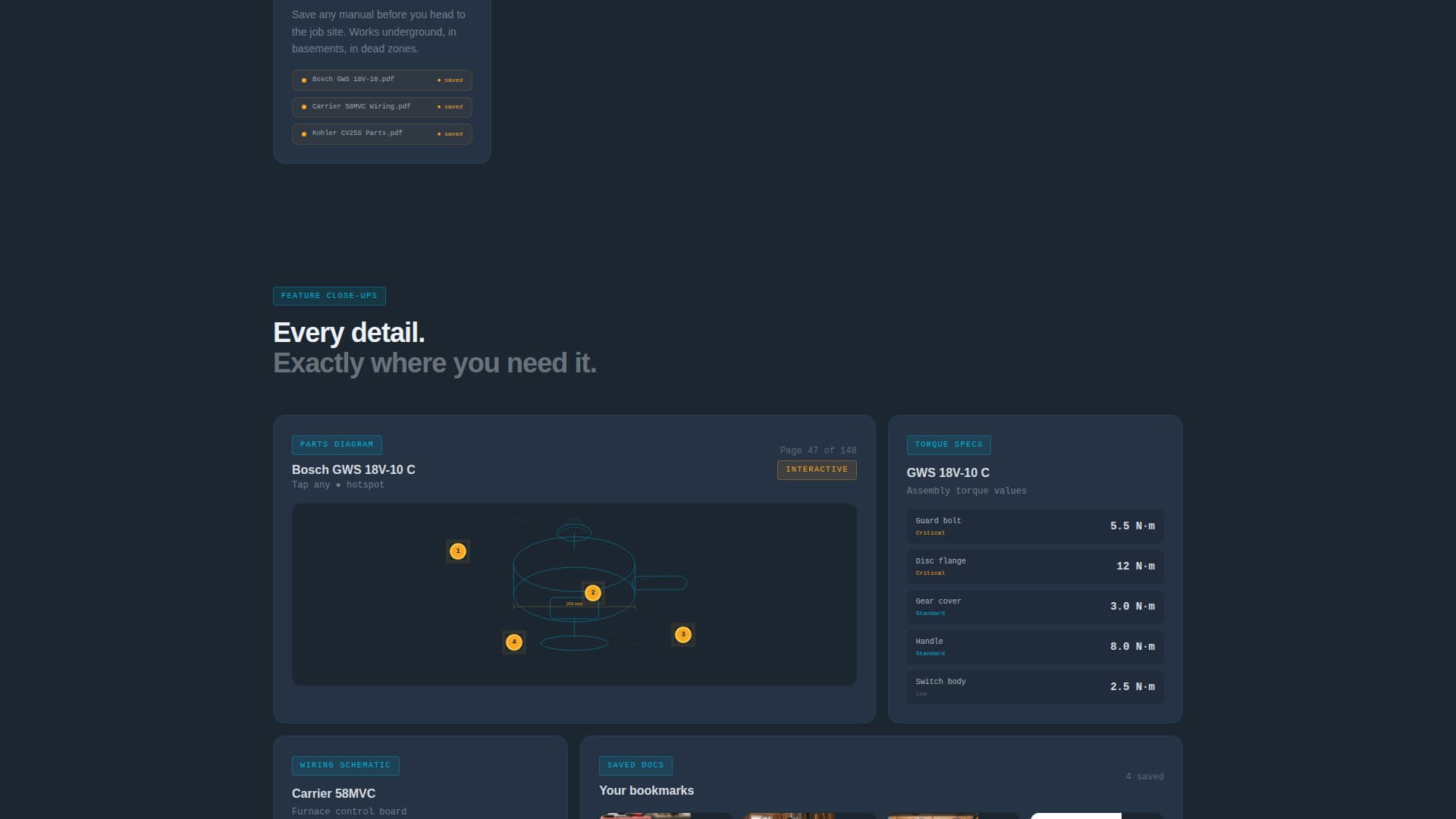Click the 12 N·m value

click(x=1135, y=566)
